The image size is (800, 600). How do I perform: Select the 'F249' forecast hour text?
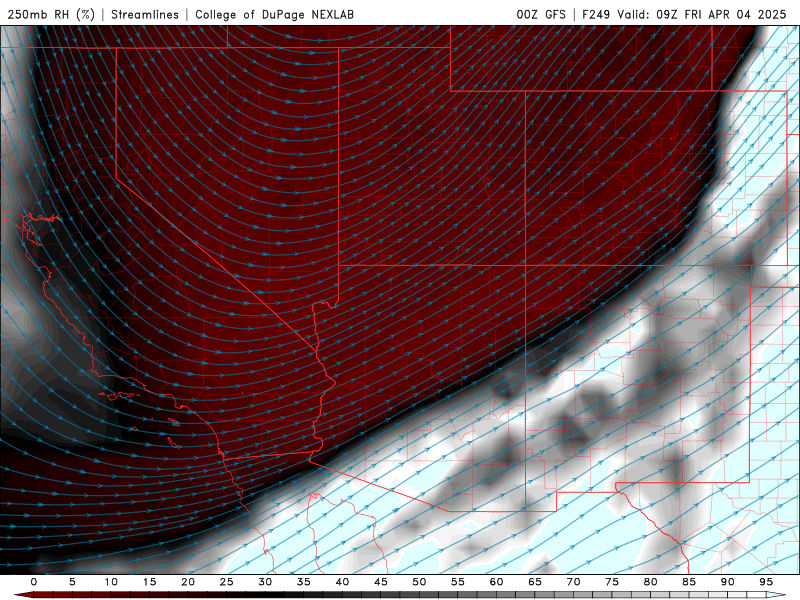point(596,14)
